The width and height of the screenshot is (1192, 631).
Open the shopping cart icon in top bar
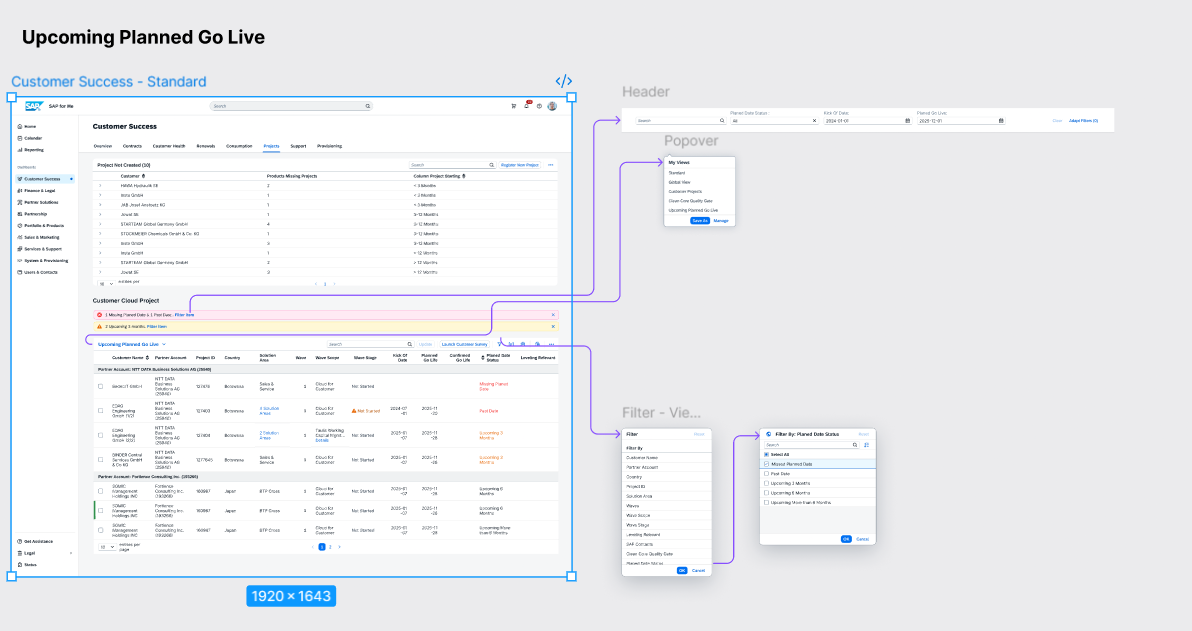pos(513,106)
